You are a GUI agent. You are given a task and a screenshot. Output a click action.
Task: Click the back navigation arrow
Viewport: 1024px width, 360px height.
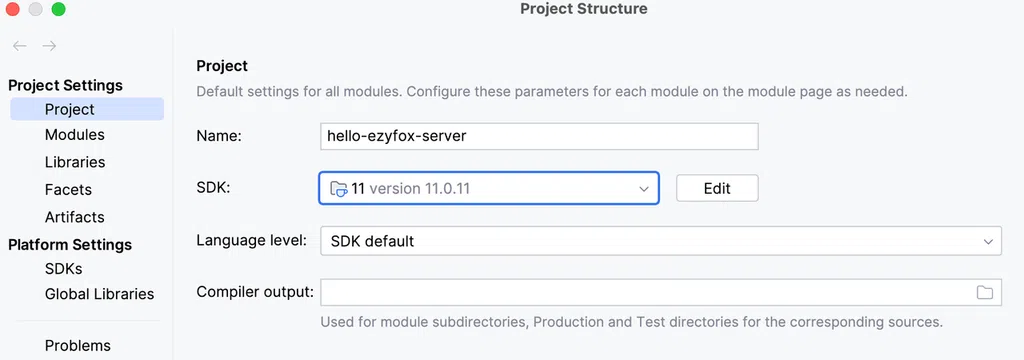point(20,46)
